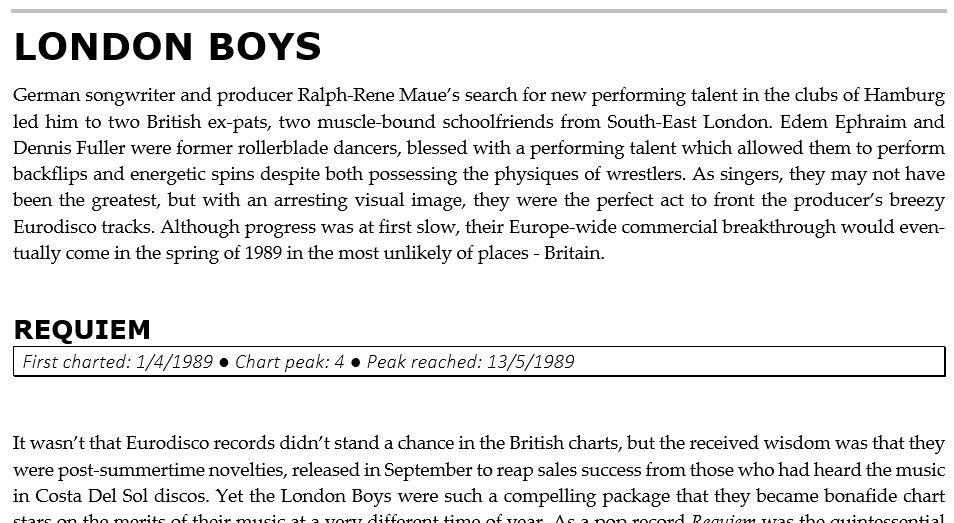Click the 'Peak reached: 13/5/1989' text
The width and height of the screenshot is (954, 523).
pos(470,361)
